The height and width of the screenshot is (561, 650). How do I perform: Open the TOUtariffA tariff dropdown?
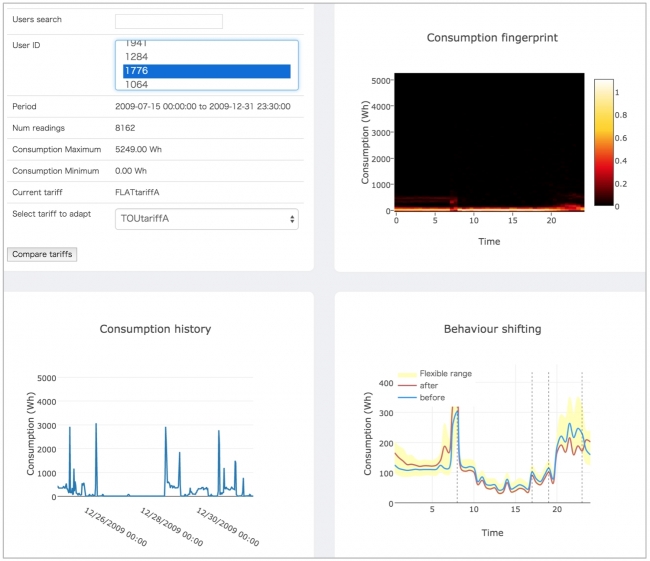point(206,219)
